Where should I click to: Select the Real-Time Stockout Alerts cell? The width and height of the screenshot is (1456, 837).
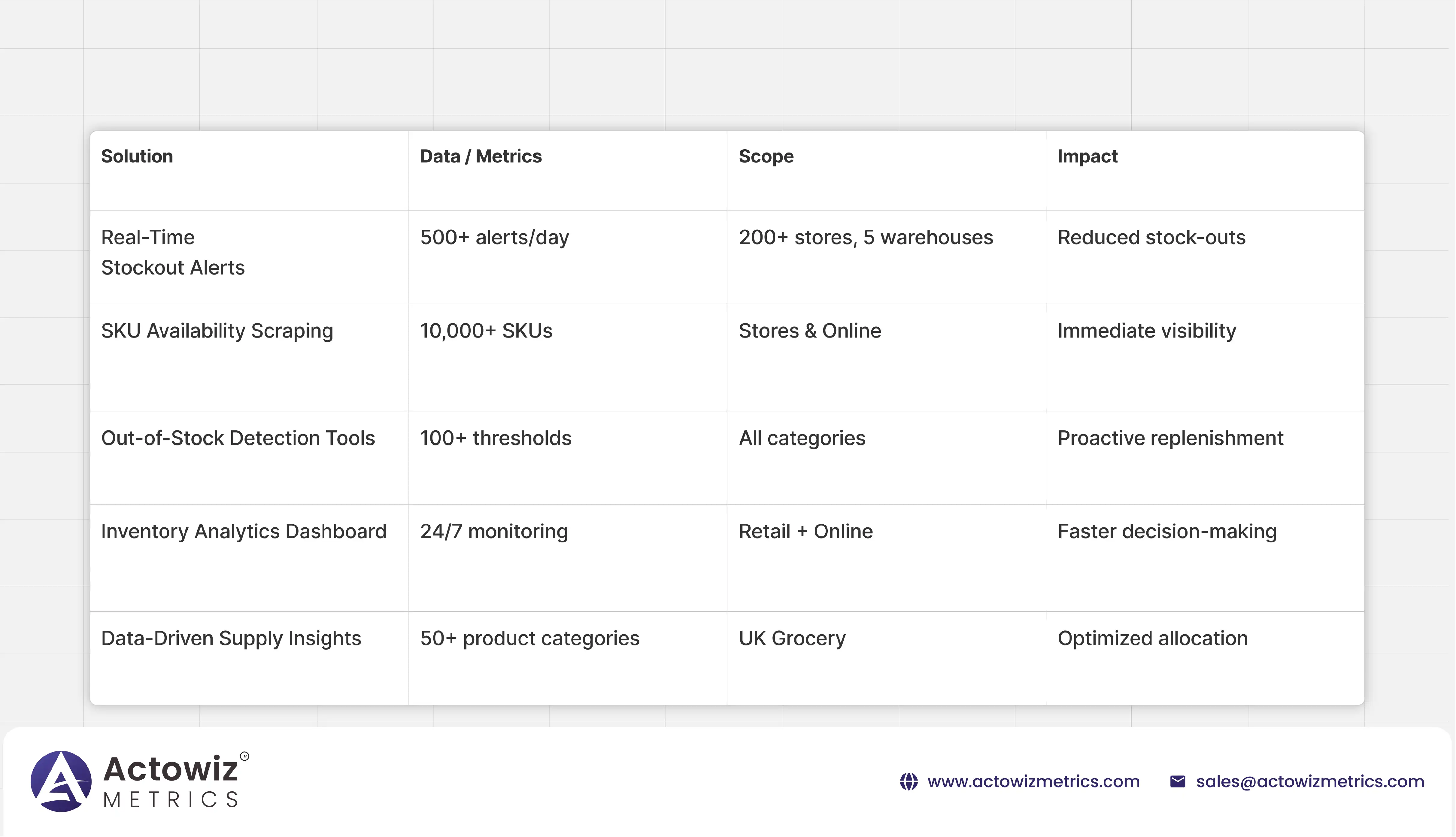(172, 252)
